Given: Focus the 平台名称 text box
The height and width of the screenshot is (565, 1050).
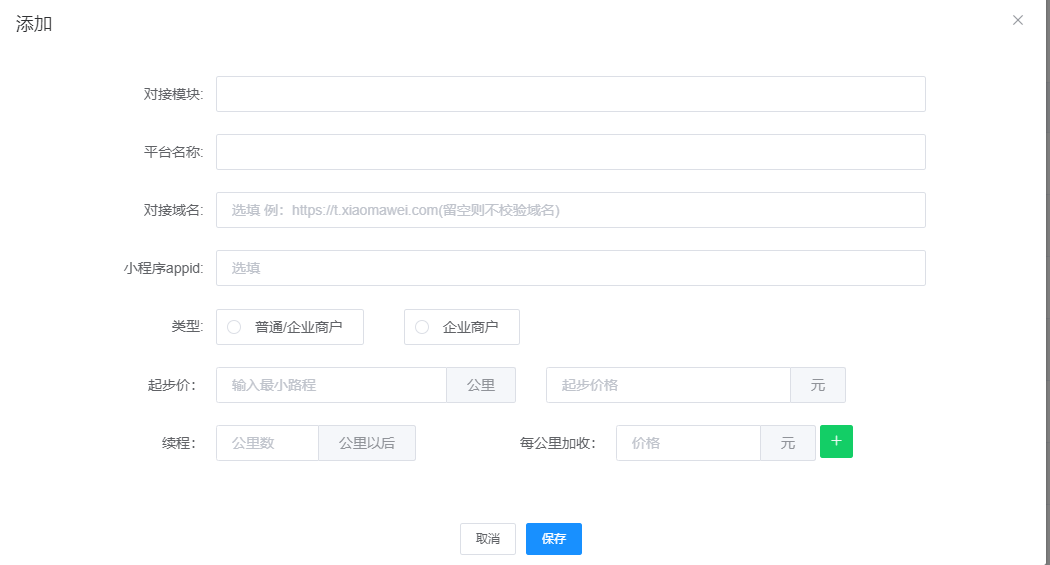Looking at the screenshot, I should (570, 152).
